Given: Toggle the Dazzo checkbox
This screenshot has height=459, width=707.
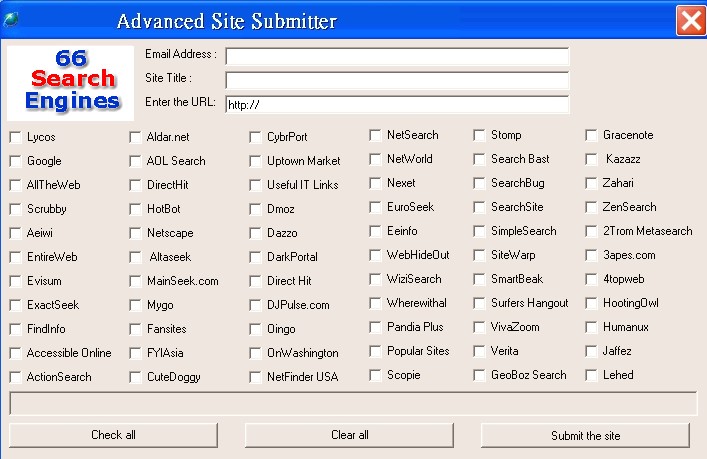Looking at the screenshot, I should pos(255,233).
